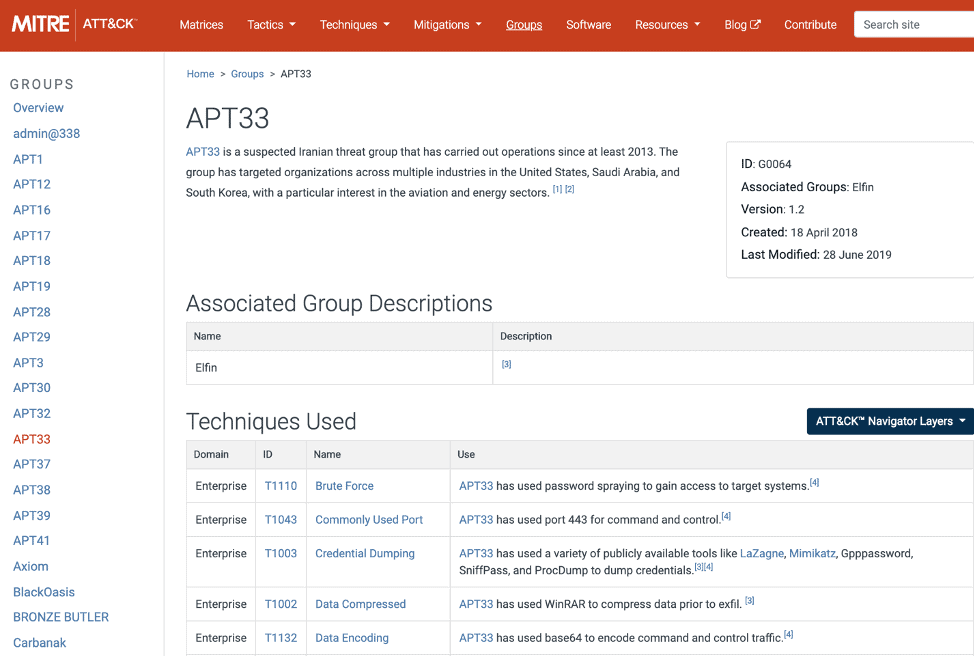Open the Matrices nav item
Viewport: 974px width, 656px height.
pyautogui.click(x=201, y=25)
